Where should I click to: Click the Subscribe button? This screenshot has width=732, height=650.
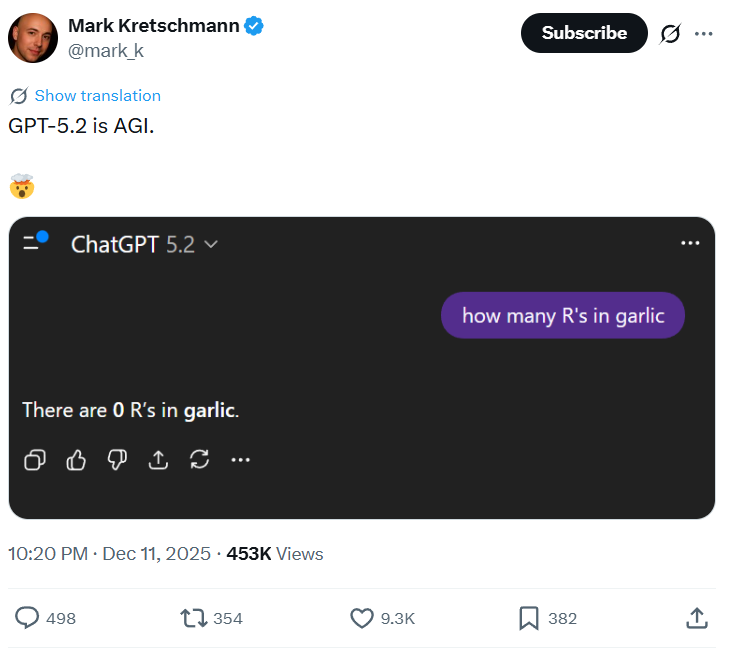[x=584, y=33]
